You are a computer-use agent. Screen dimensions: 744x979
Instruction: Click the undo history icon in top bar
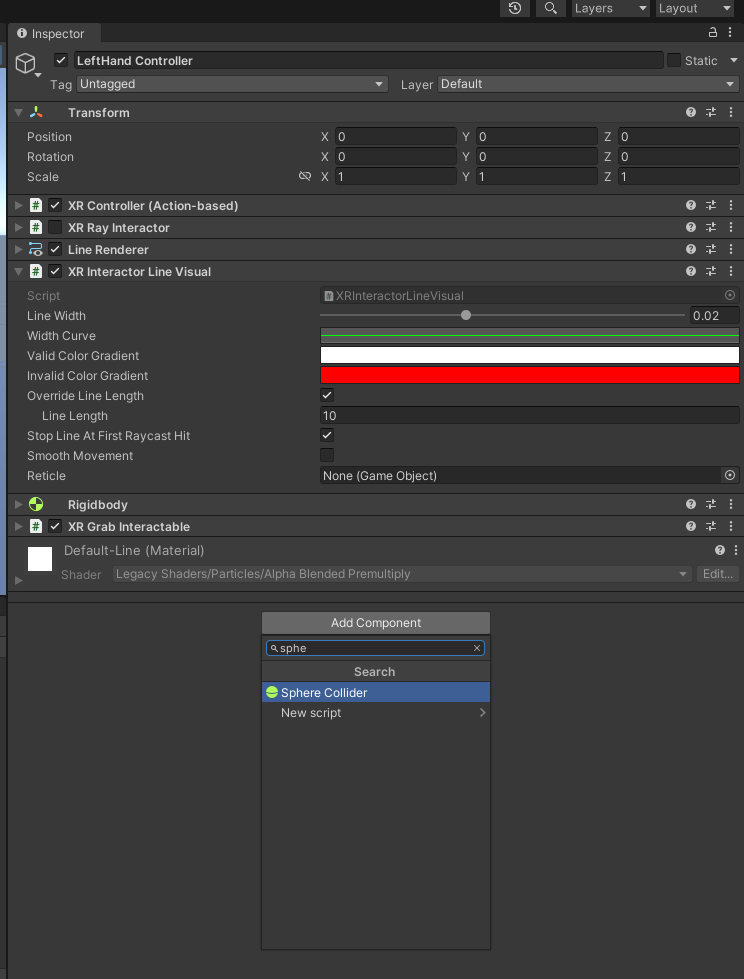coord(514,8)
